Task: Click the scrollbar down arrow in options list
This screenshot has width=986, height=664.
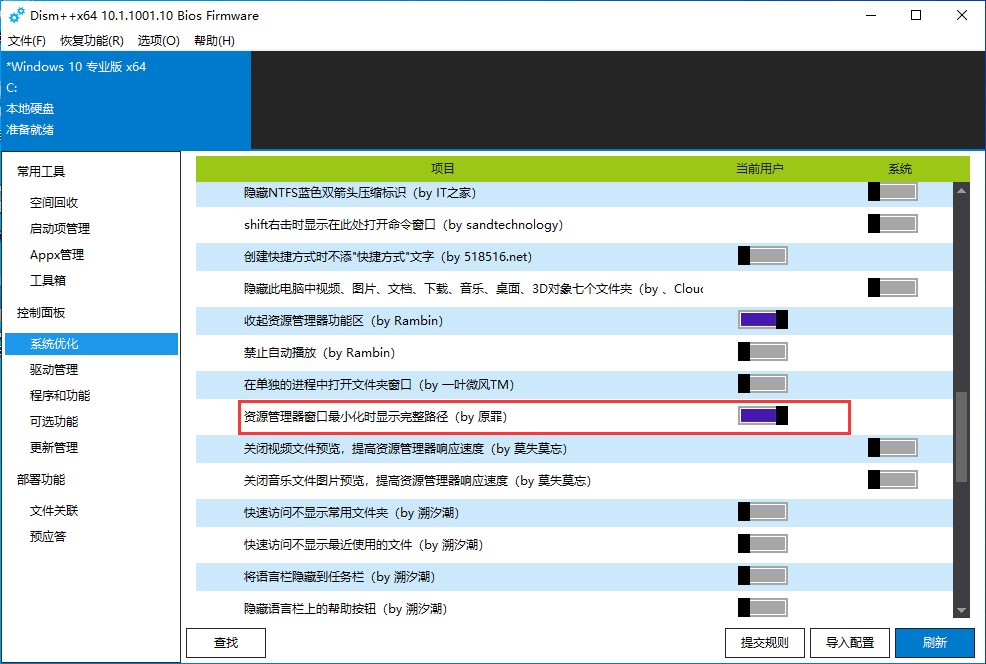Action: (961, 610)
